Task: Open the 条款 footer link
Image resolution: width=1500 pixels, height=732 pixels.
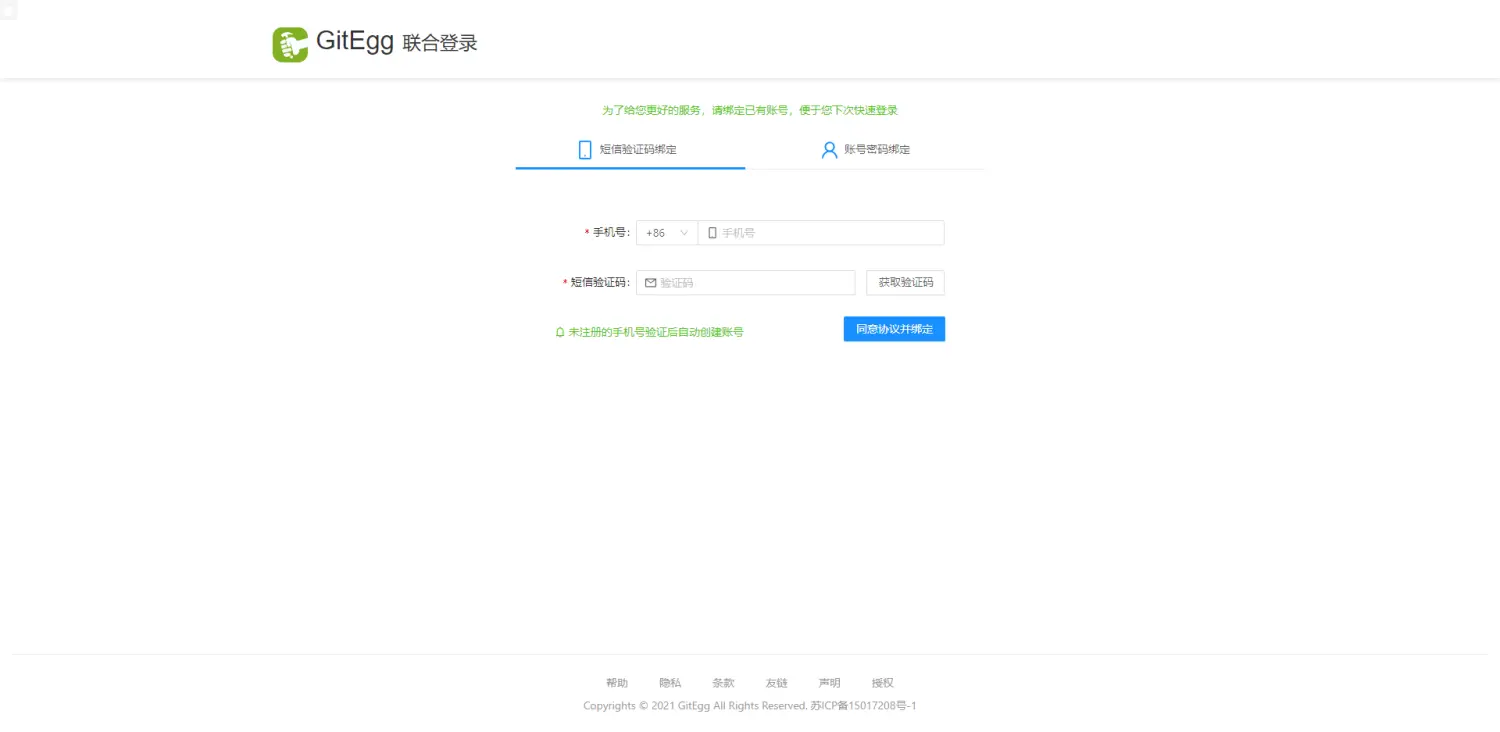Action: click(723, 683)
